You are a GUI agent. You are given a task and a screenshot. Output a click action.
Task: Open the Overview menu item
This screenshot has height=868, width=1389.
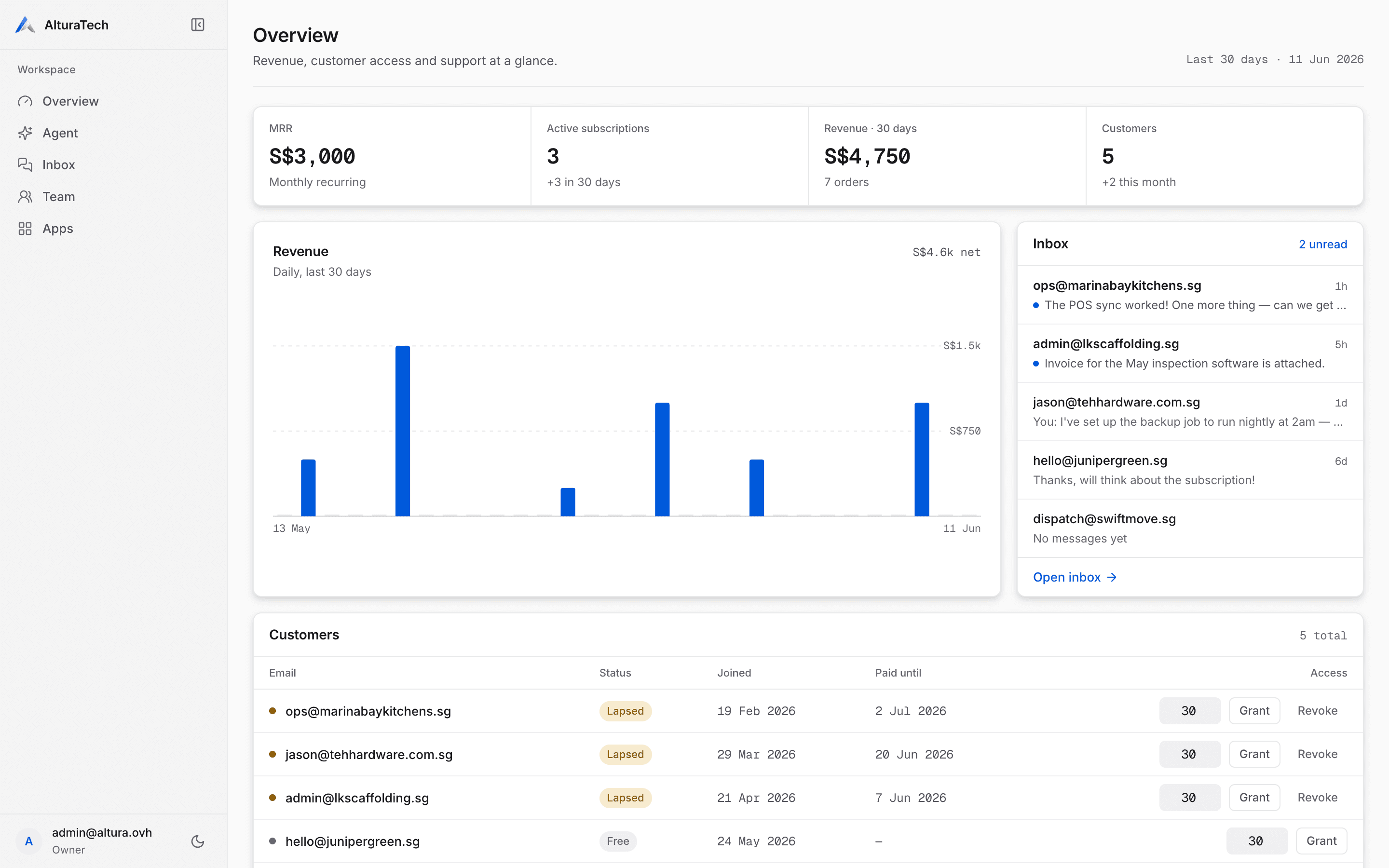(x=114, y=101)
